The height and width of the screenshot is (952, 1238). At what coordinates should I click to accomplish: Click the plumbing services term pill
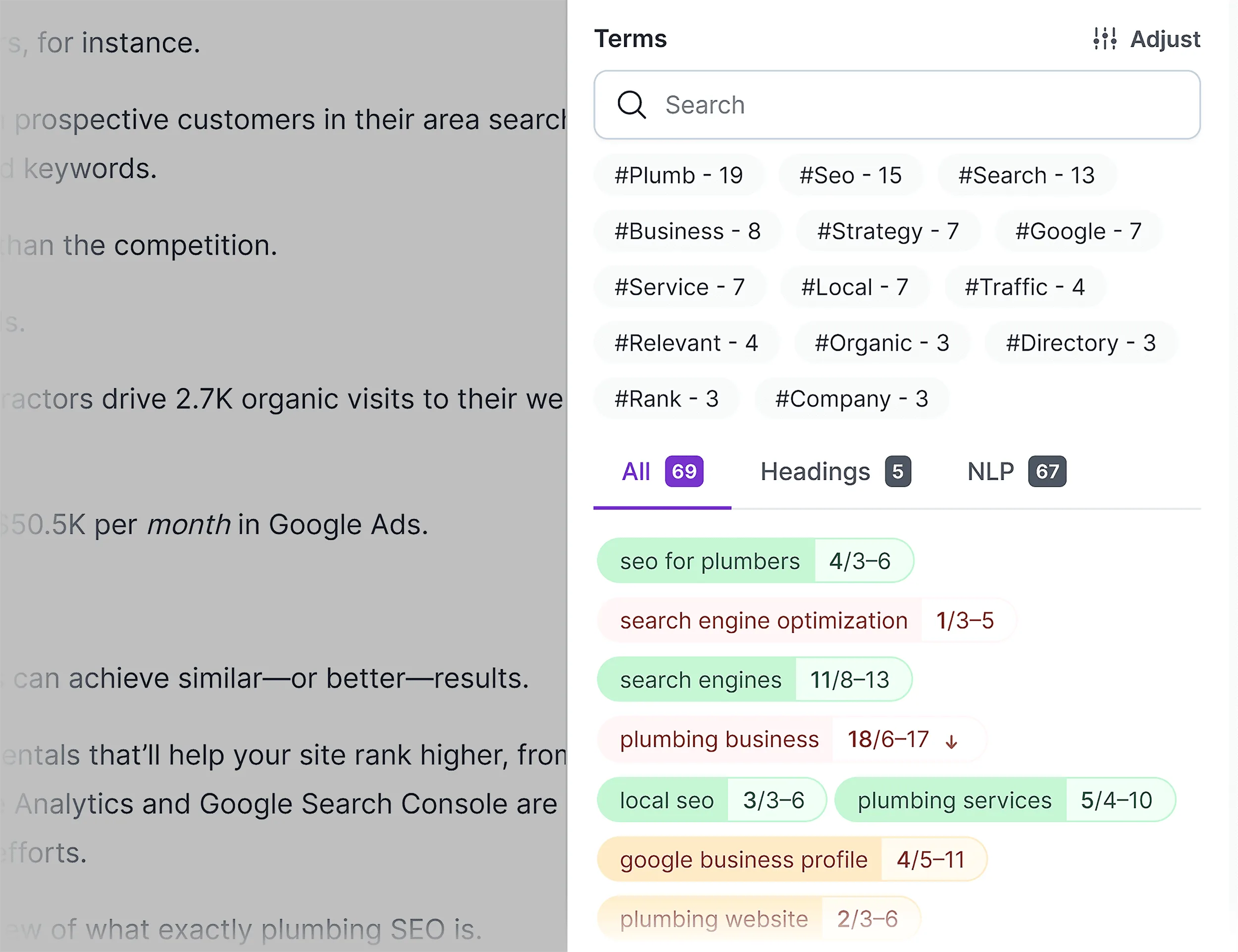955,800
